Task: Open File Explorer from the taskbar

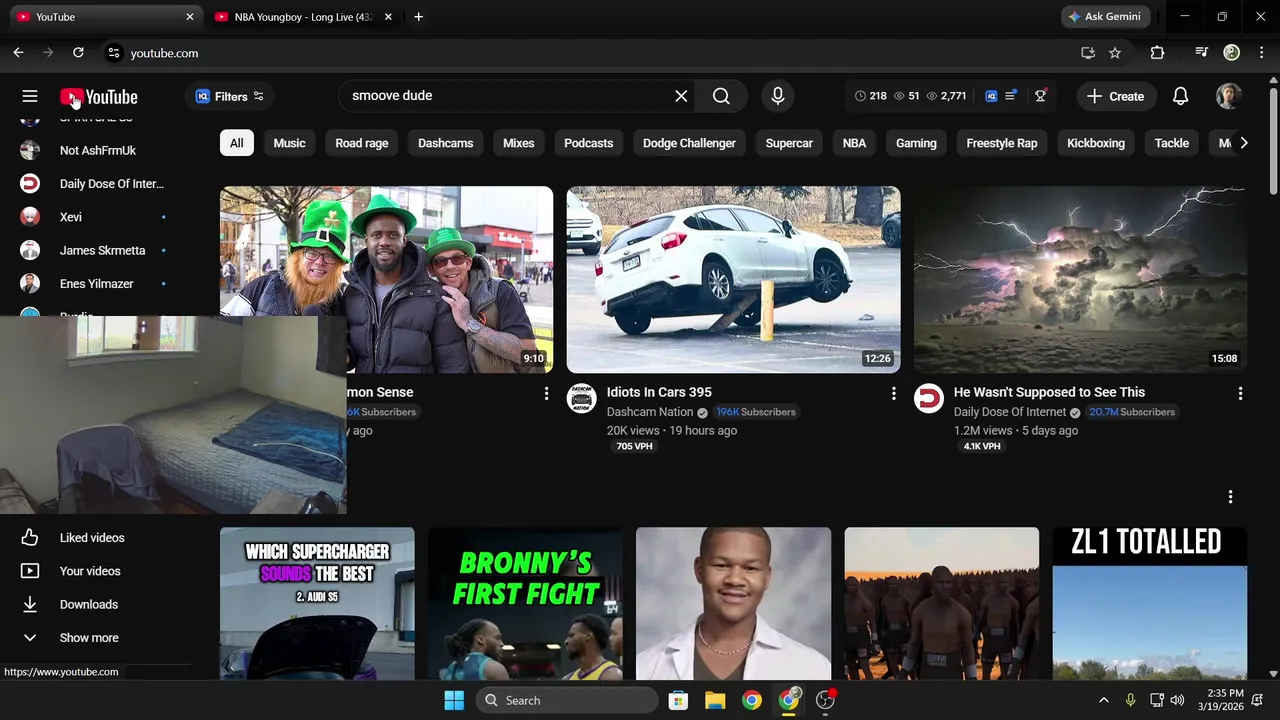Action: pyautogui.click(x=715, y=700)
